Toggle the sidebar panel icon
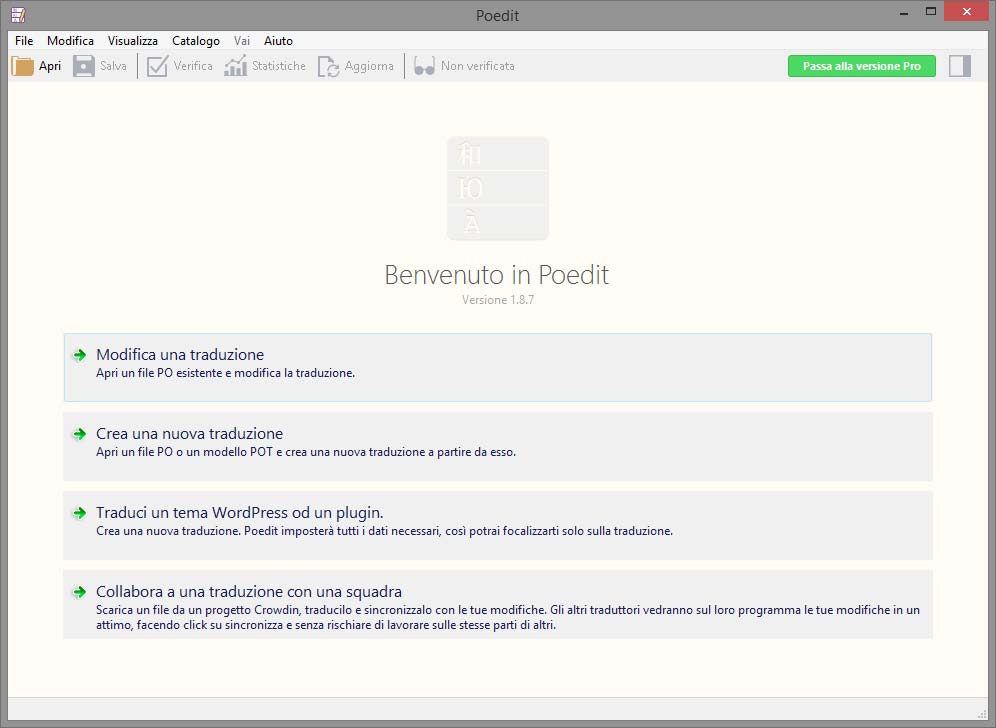 click(x=960, y=66)
